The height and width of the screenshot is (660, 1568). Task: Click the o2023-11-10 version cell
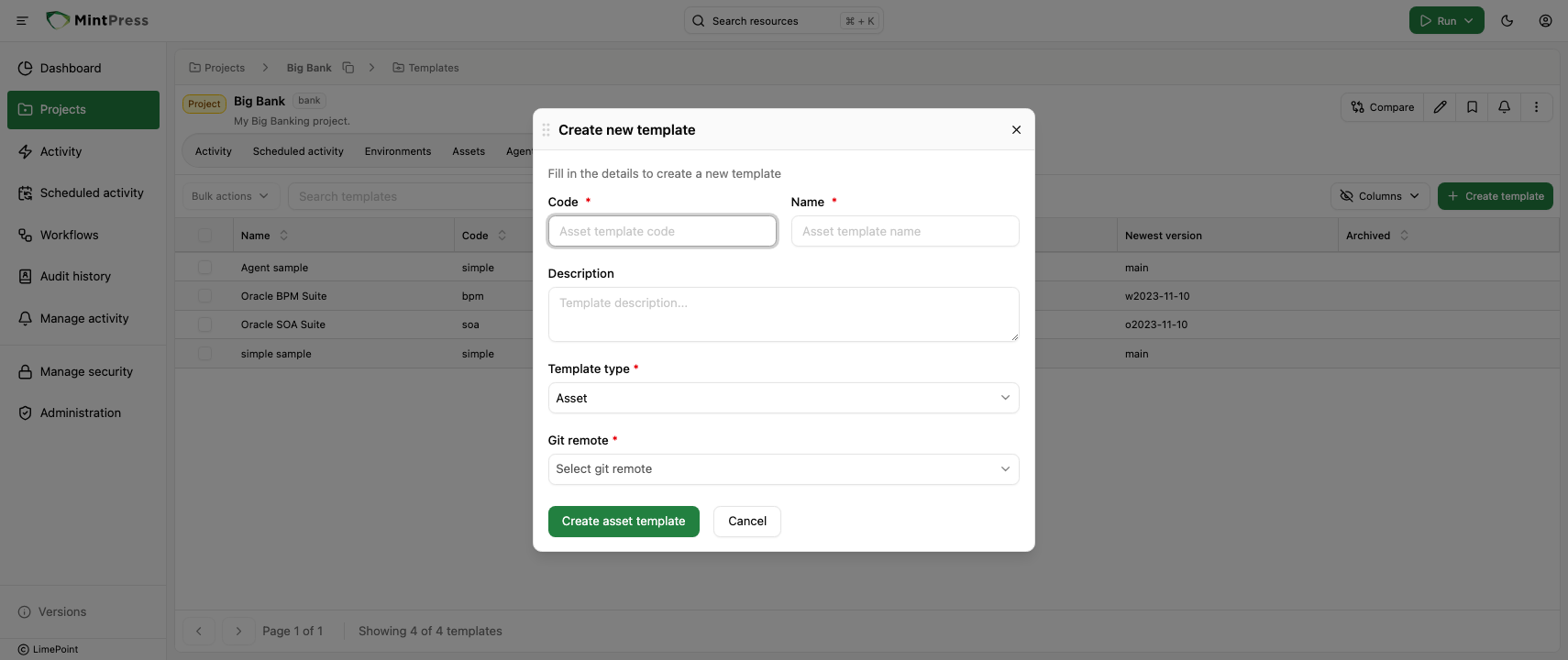click(1156, 324)
